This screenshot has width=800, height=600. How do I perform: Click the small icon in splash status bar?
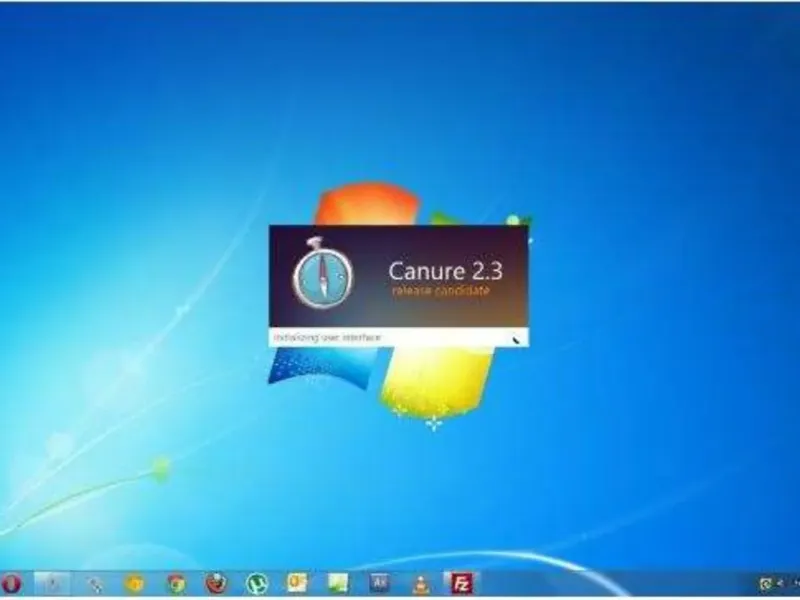[x=516, y=339]
